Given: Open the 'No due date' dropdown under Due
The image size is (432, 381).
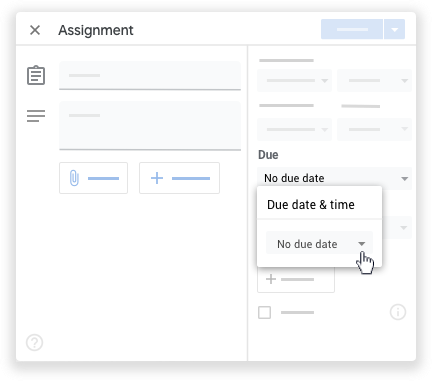Looking at the screenshot, I should (334, 178).
